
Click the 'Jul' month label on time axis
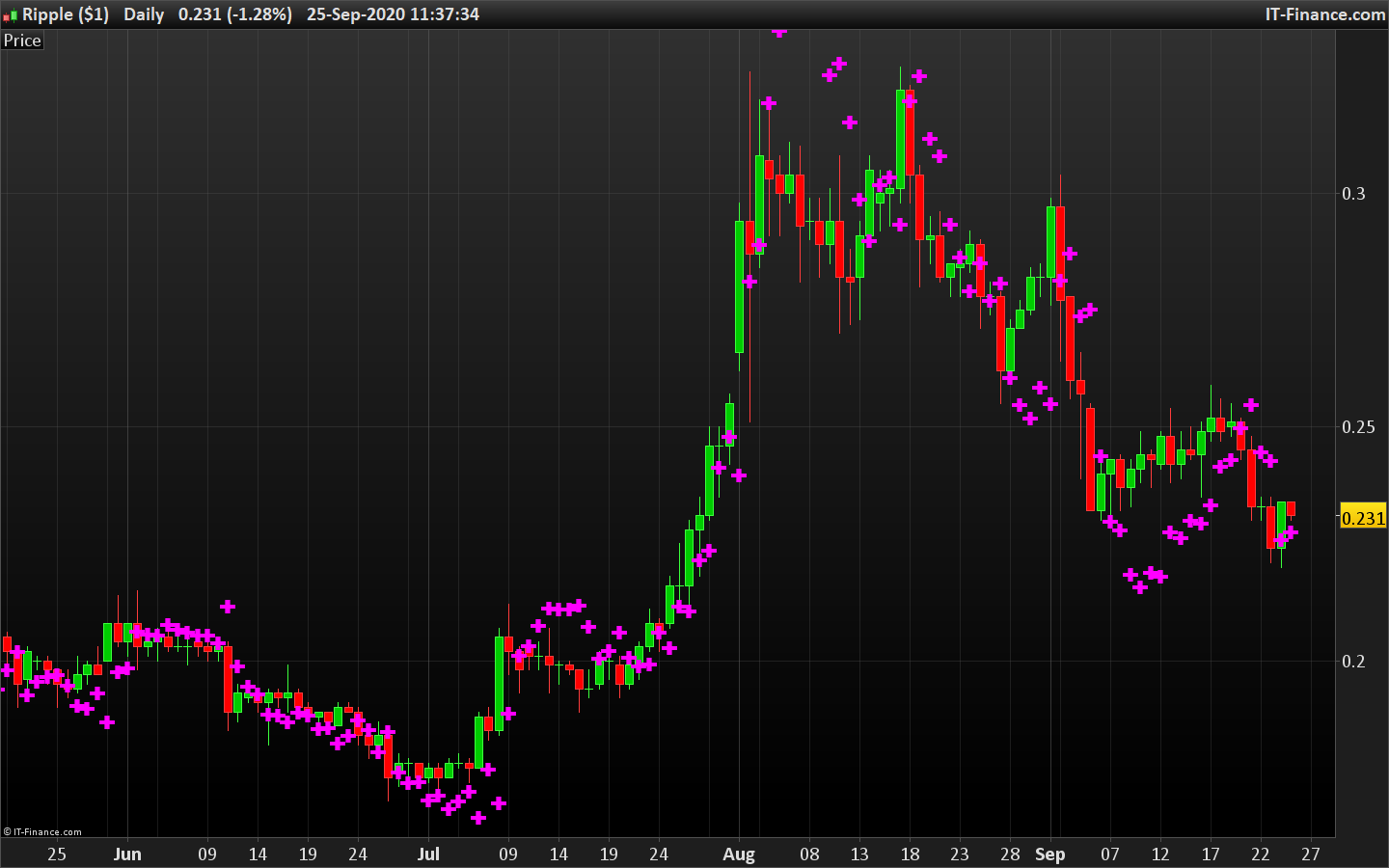click(x=428, y=854)
